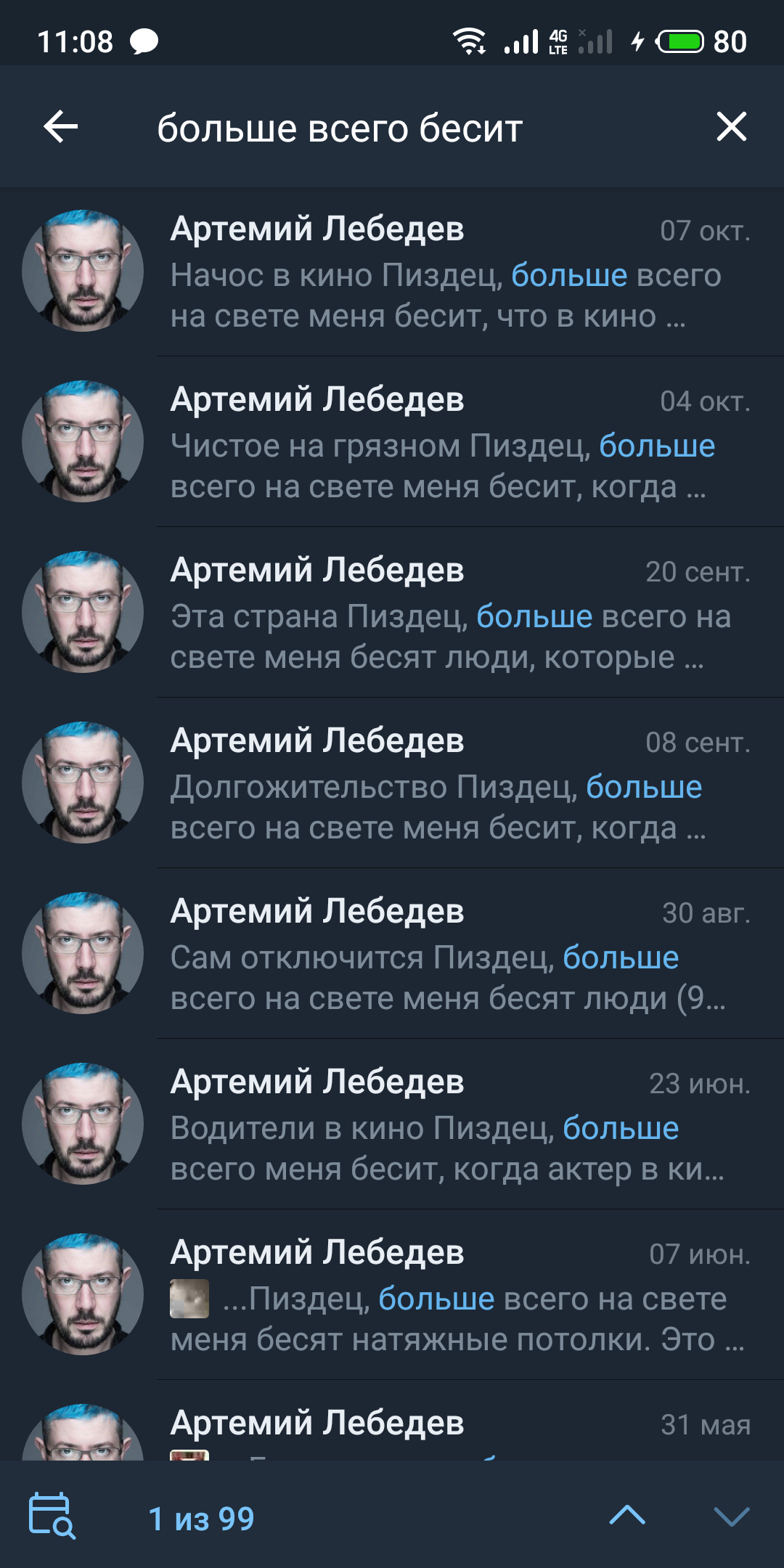This screenshot has width=784, height=1568.
Task: Tap image thumbnail in 07 июн. message preview
Action: click(x=189, y=1299)
